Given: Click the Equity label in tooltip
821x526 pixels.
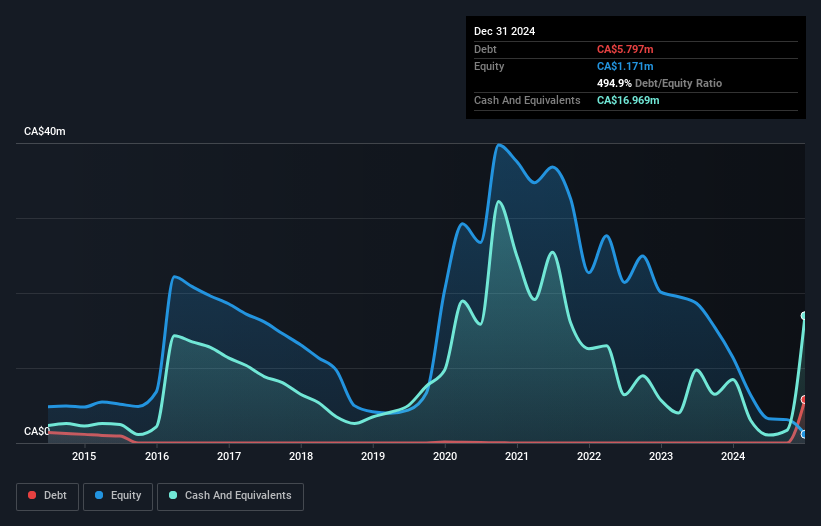Looking at the screenshot, I should 489,66.
